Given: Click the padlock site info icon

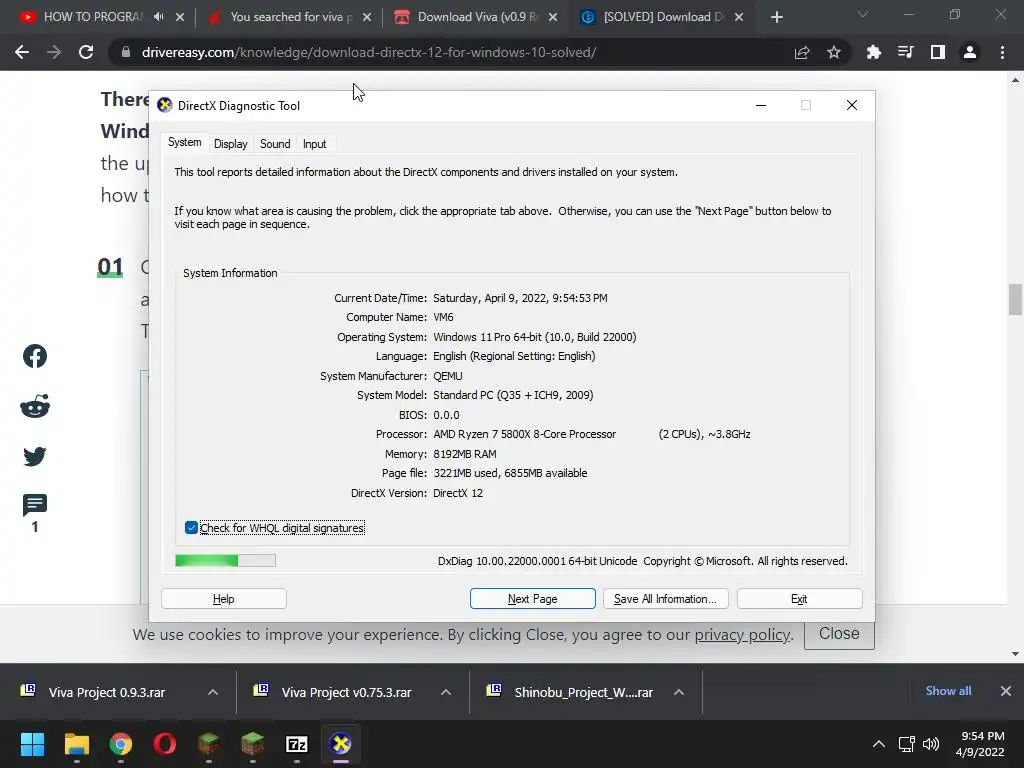Looking at the screenshot, I should point(126,52).
